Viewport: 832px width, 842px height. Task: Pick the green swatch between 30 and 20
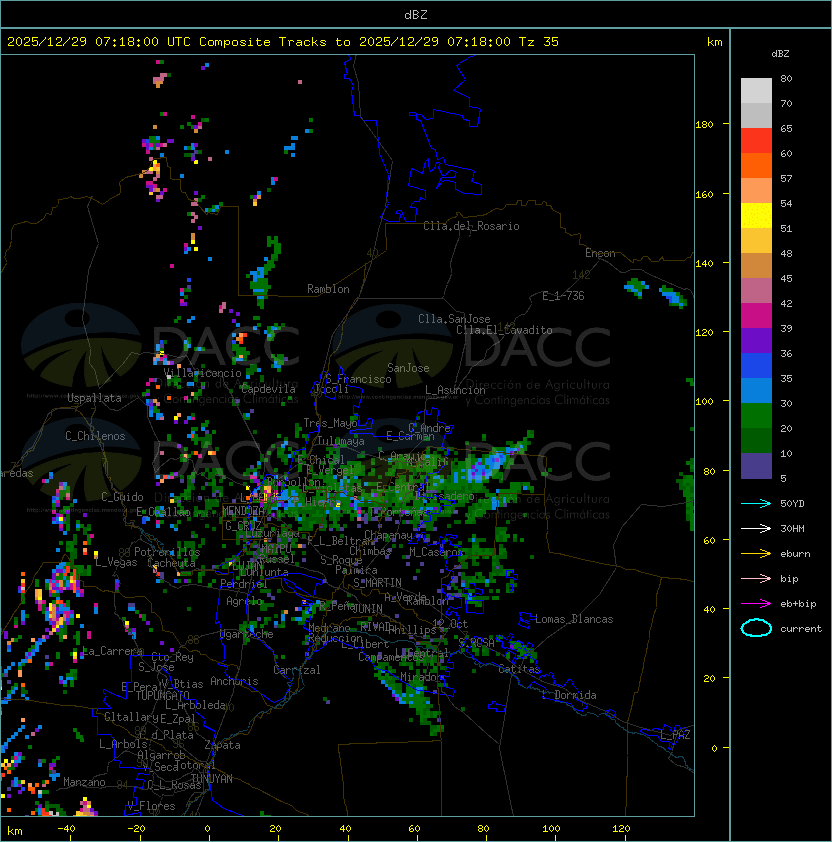coord(756,415)
